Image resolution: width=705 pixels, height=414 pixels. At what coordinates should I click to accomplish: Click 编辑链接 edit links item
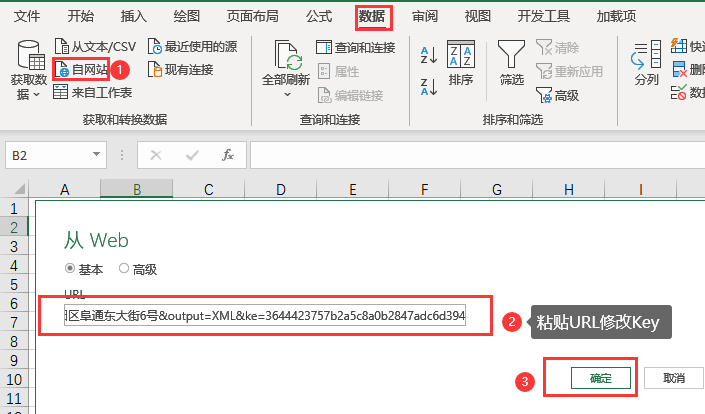click(x=351, y=95)
